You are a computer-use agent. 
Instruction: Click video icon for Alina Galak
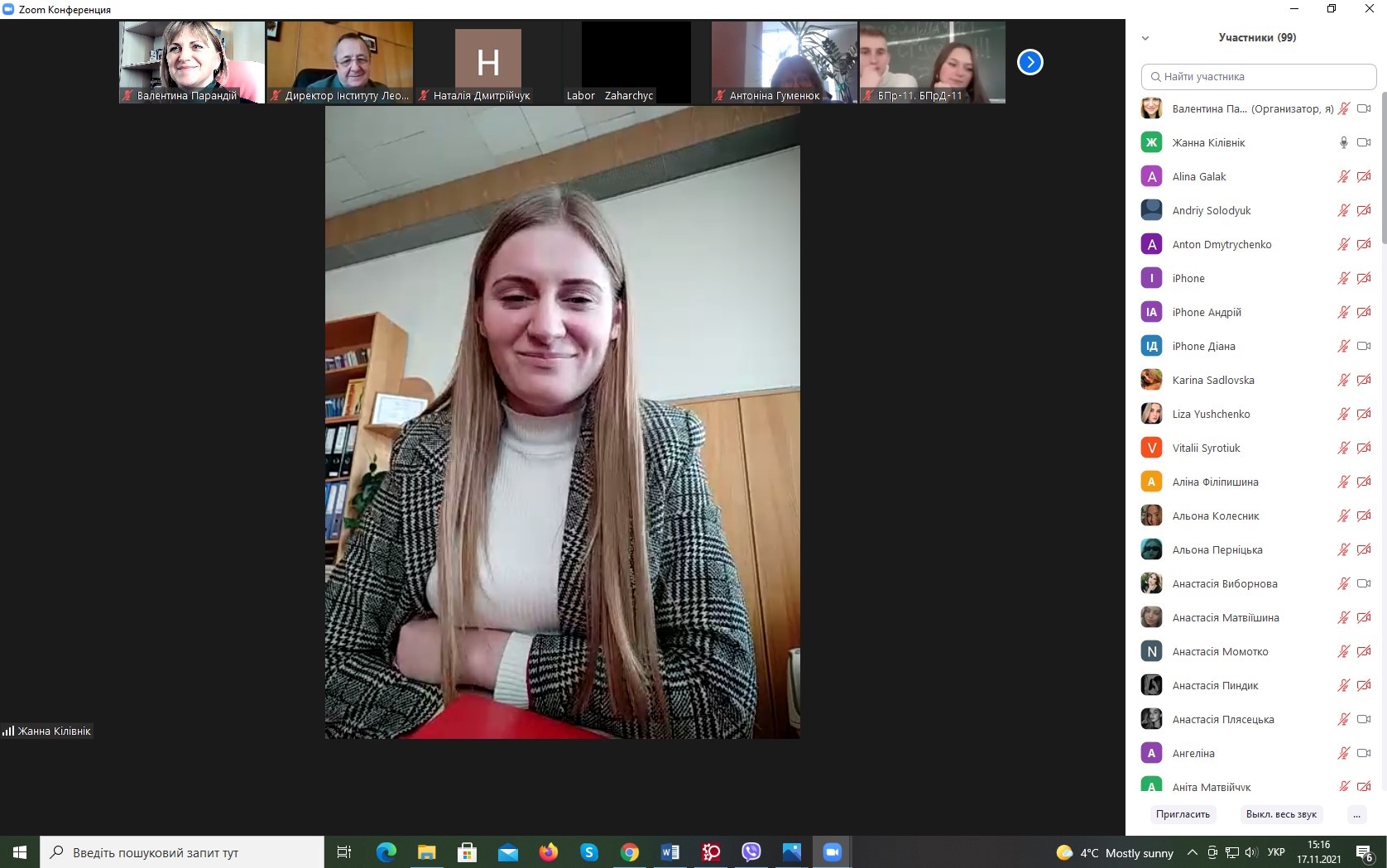[x=1364, y=176]
